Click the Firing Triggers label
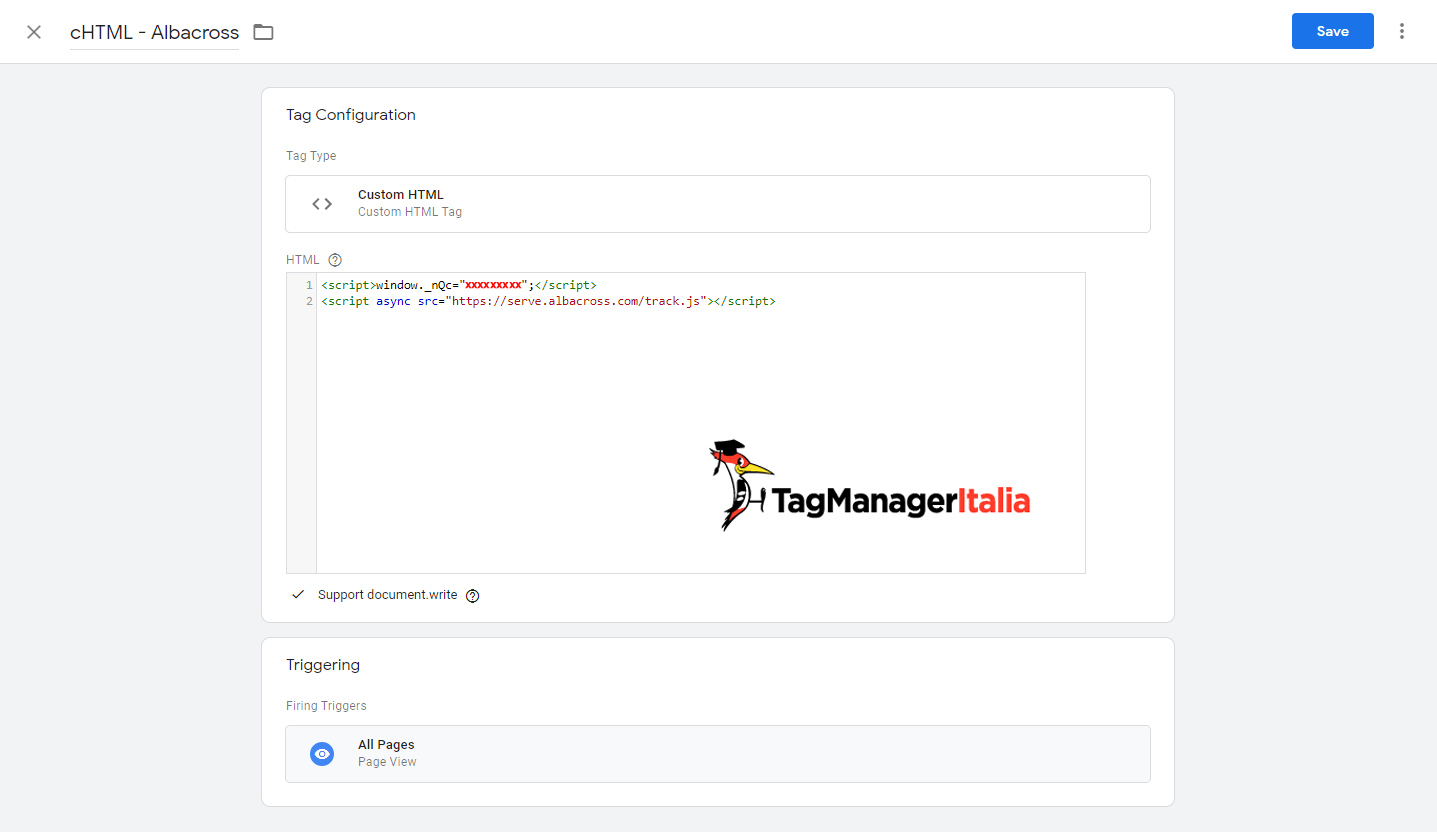This screenshot has width=1437, height=832. tap(326, 706)
